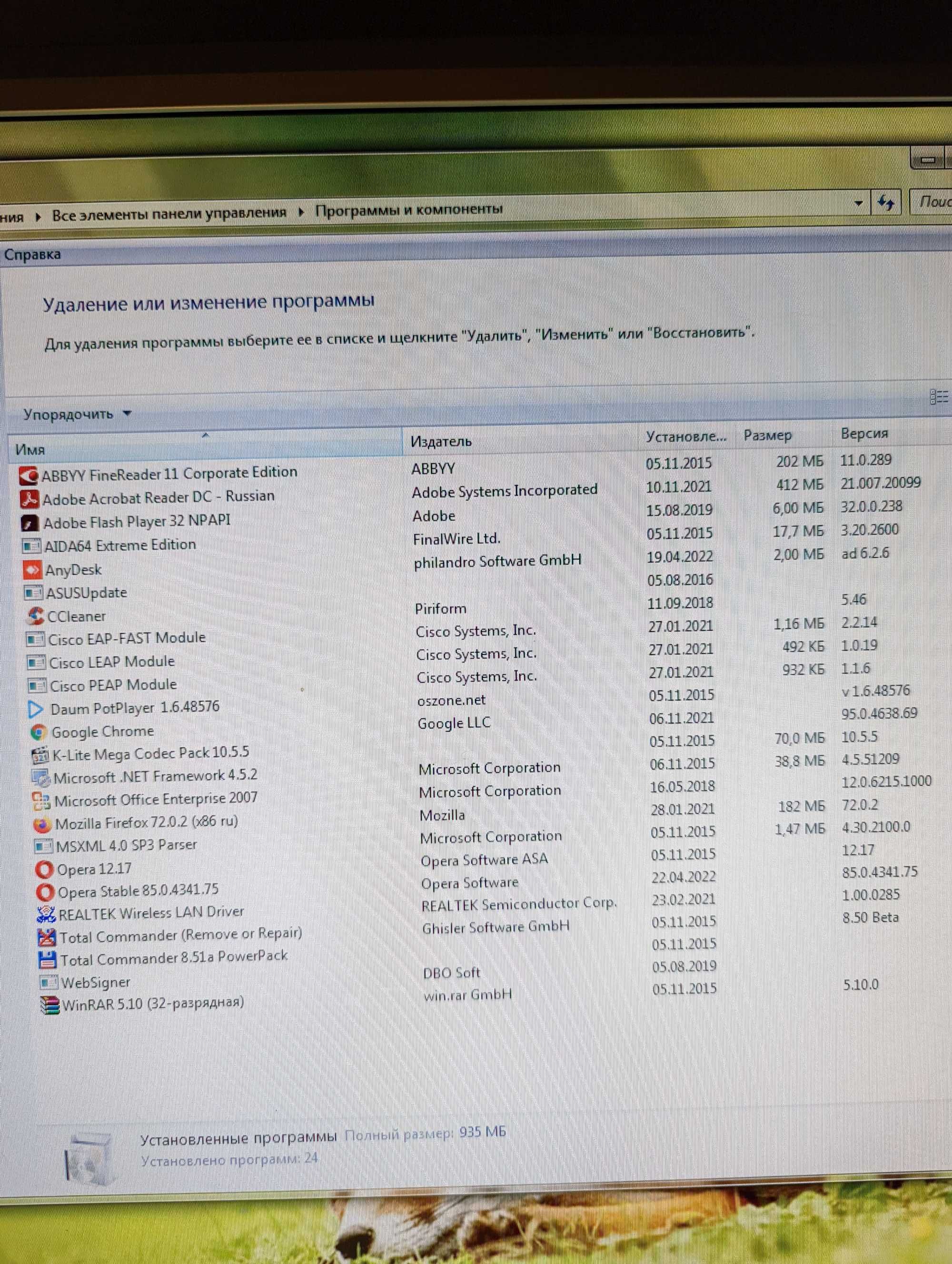Select size value 412 МБ
Screen dimensions: 952x1264
pos(799,484)
